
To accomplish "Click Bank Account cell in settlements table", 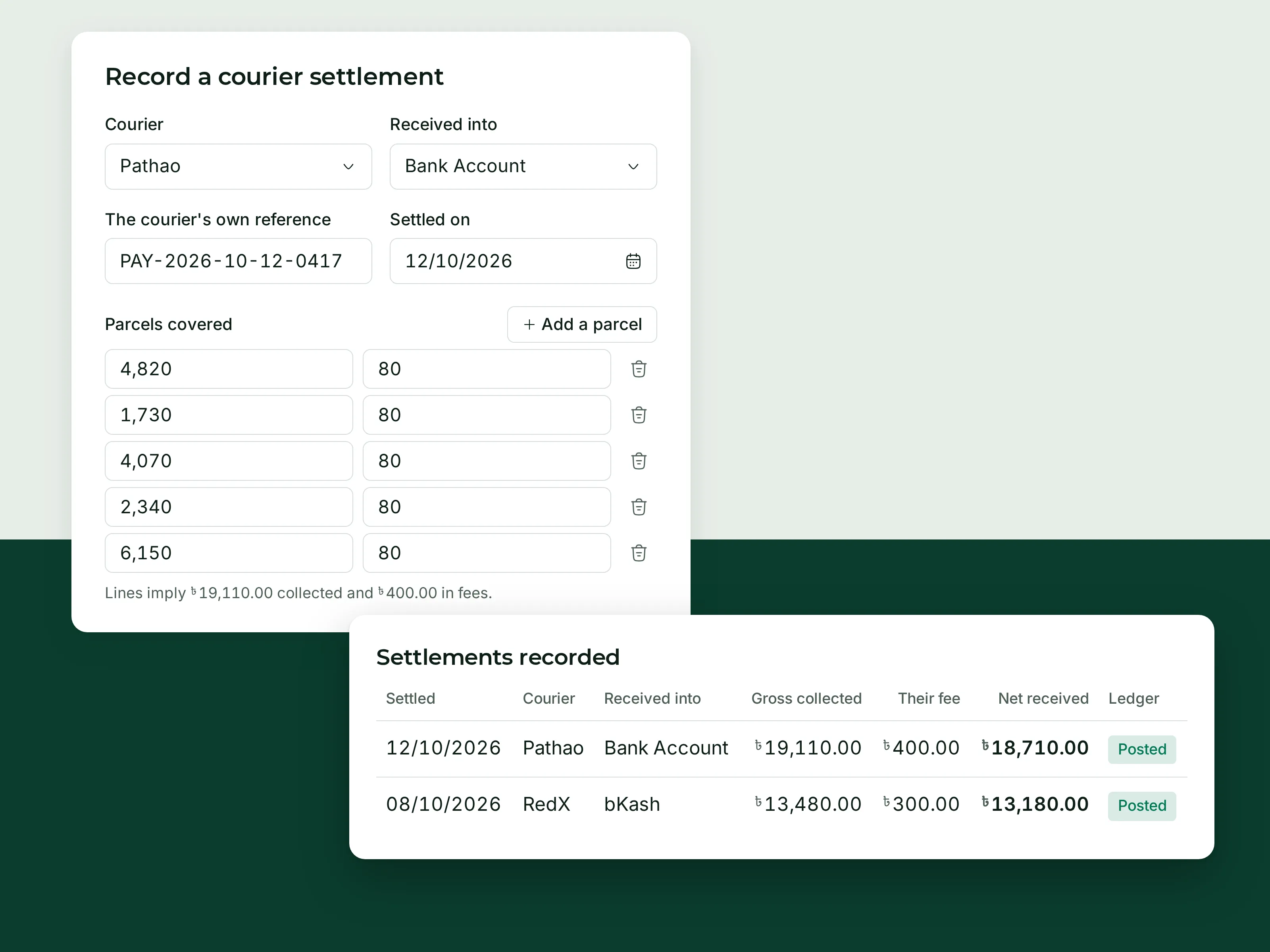I will 666,748.
